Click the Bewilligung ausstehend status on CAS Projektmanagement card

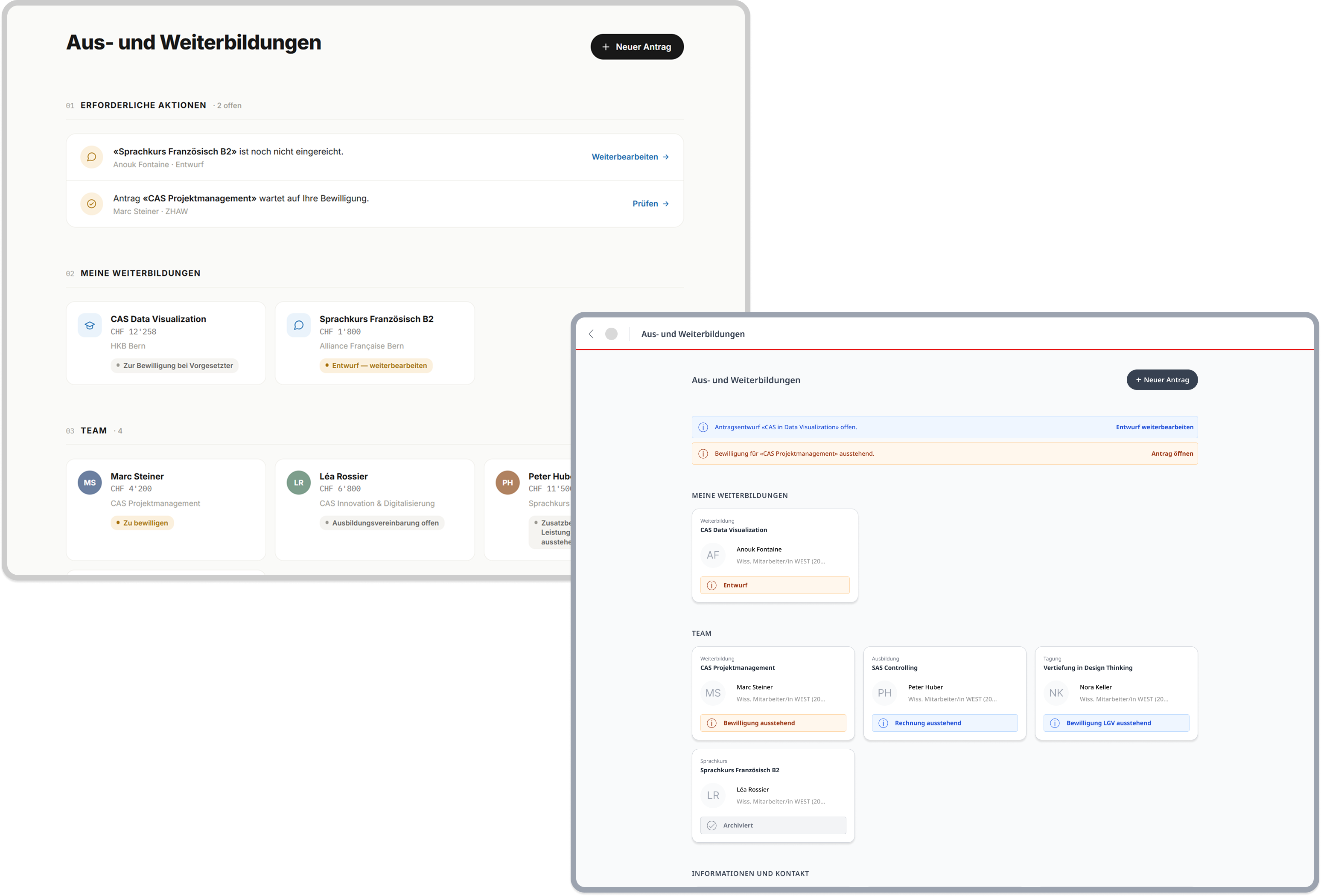pyautogui.click(x=773, y=723)
